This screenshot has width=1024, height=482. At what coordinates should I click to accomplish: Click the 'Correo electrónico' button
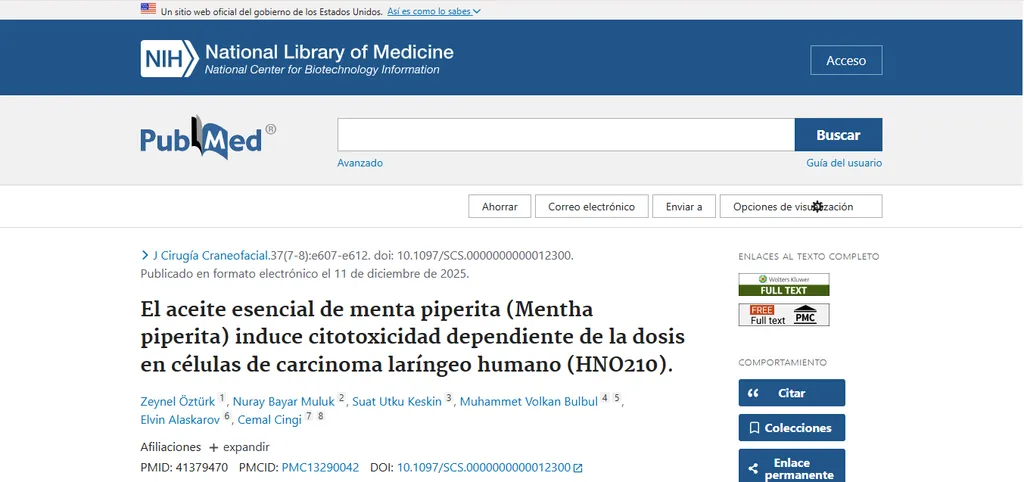point(592,206)
